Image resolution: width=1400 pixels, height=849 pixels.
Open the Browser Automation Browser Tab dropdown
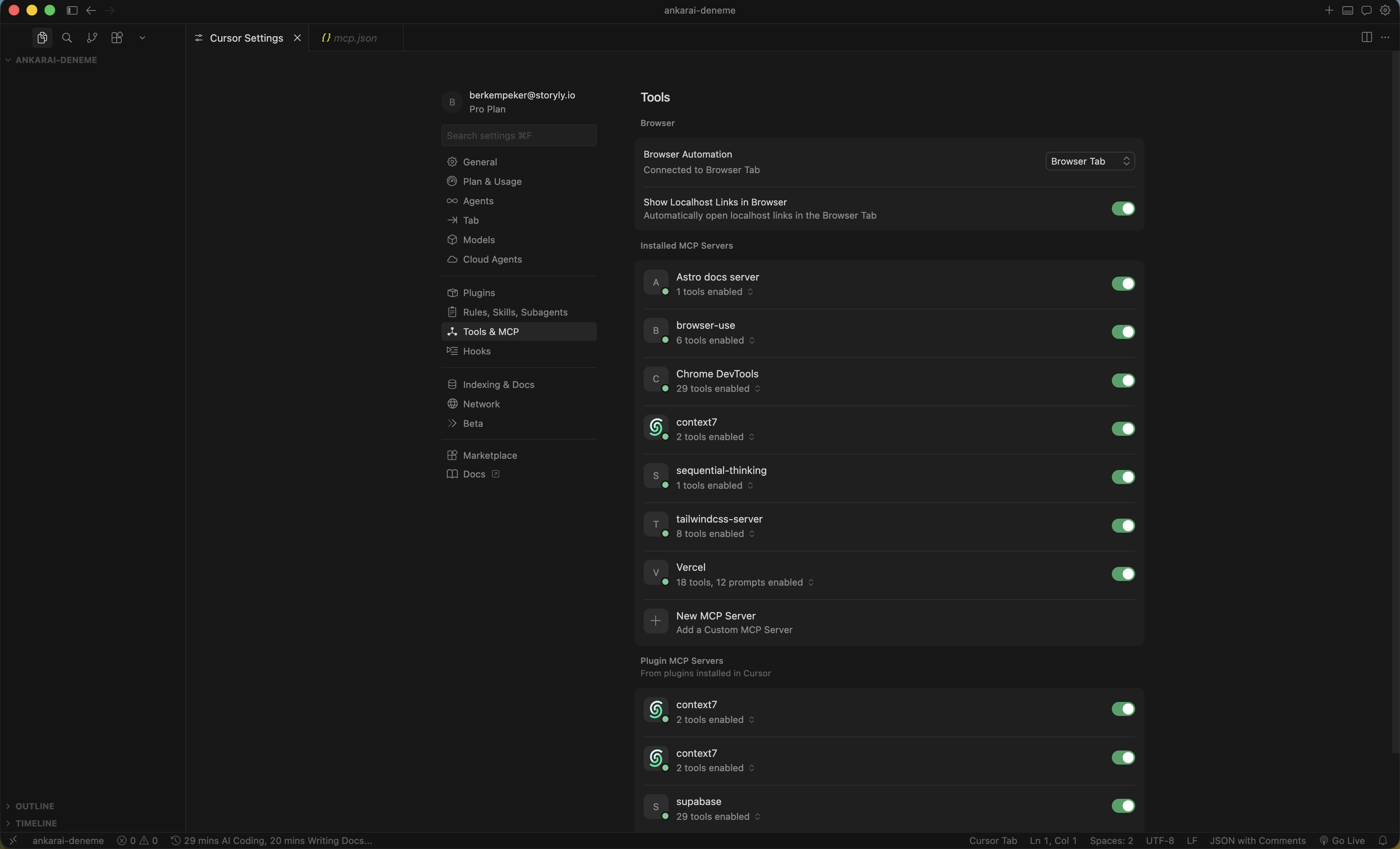[x=1089, y=161]
